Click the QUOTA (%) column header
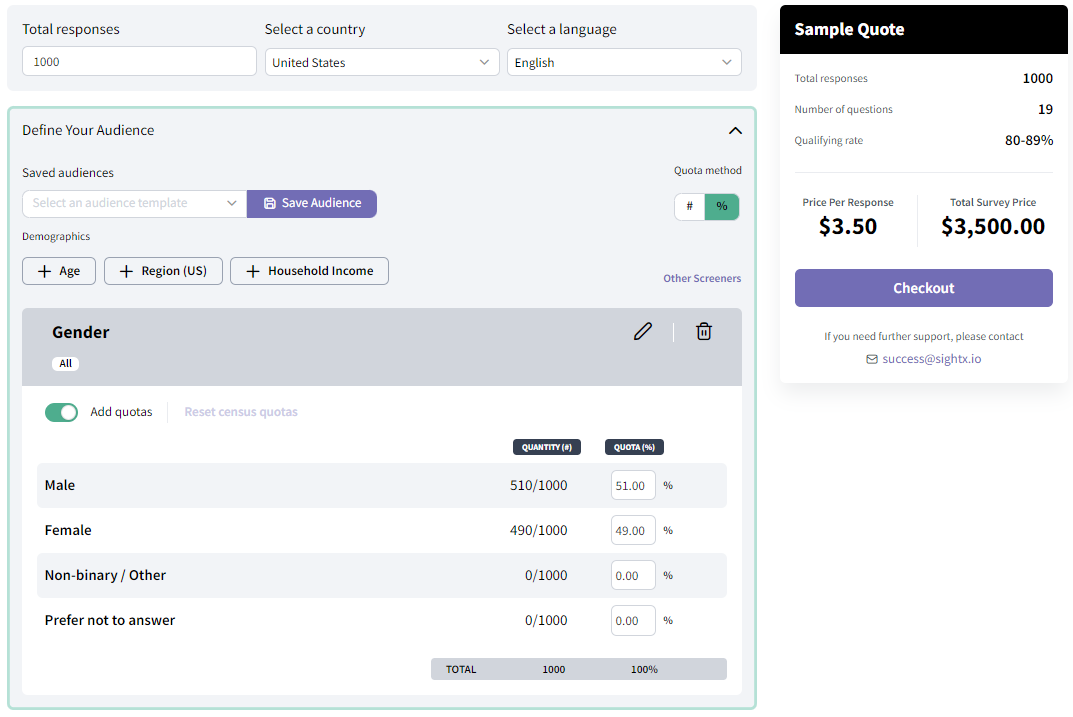Image resolution: width=1073 pixels, height=717 pixels. point(634,447)
